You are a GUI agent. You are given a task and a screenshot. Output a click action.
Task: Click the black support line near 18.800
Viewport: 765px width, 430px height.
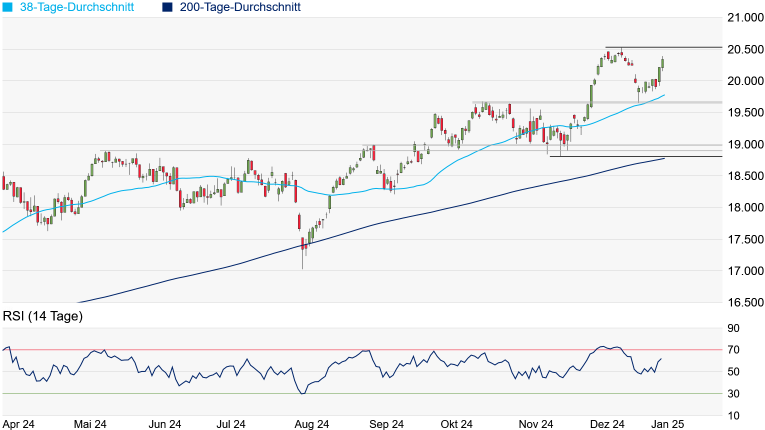click(x=610, y=157)
